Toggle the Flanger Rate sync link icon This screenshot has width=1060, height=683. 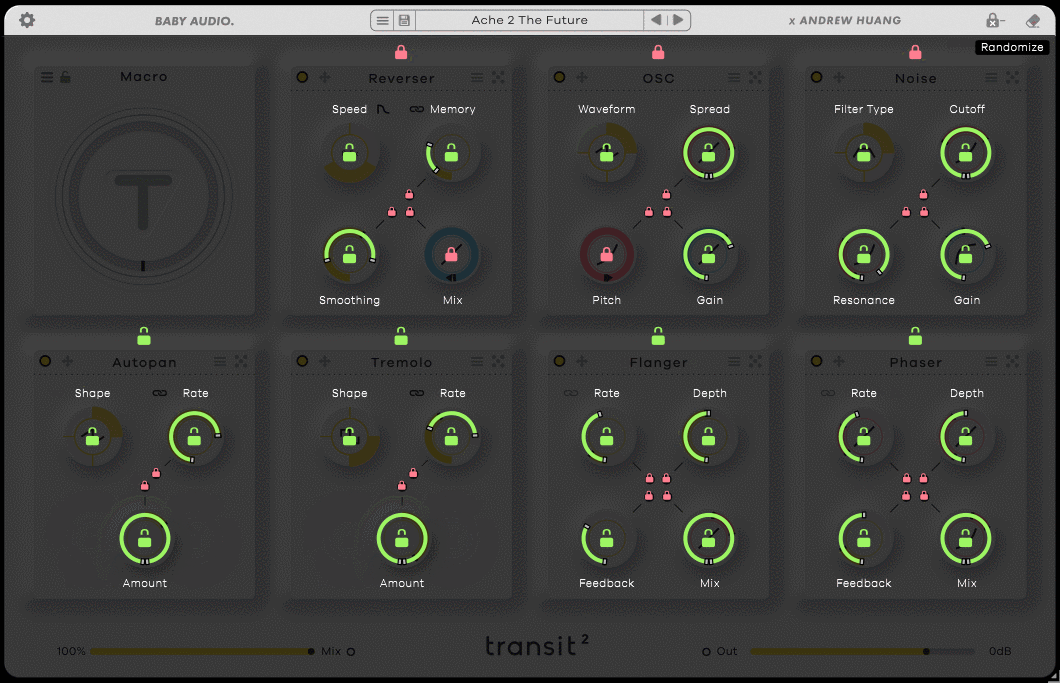[x=571, y=393]
